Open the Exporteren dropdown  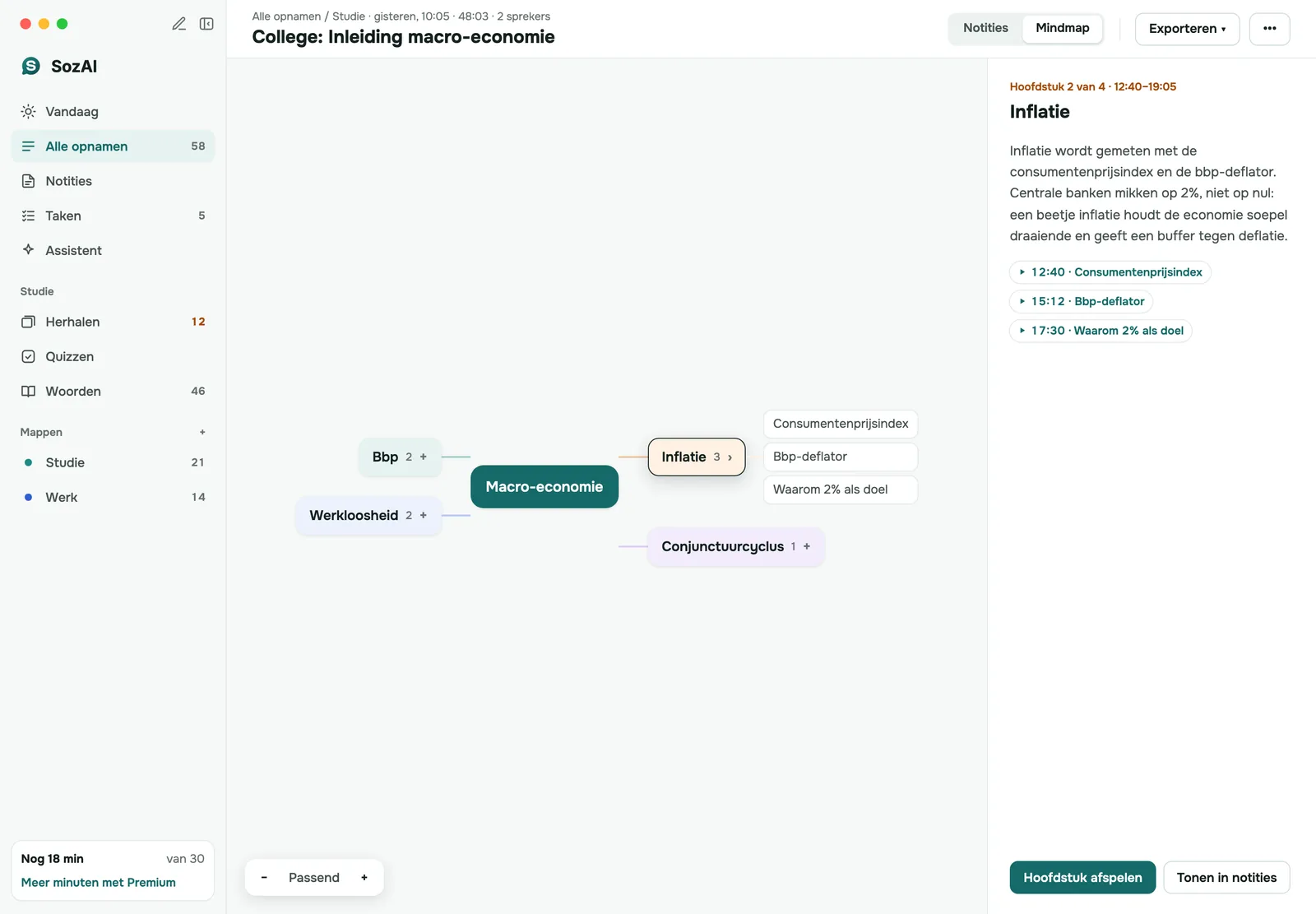(x=1187, y=29)
